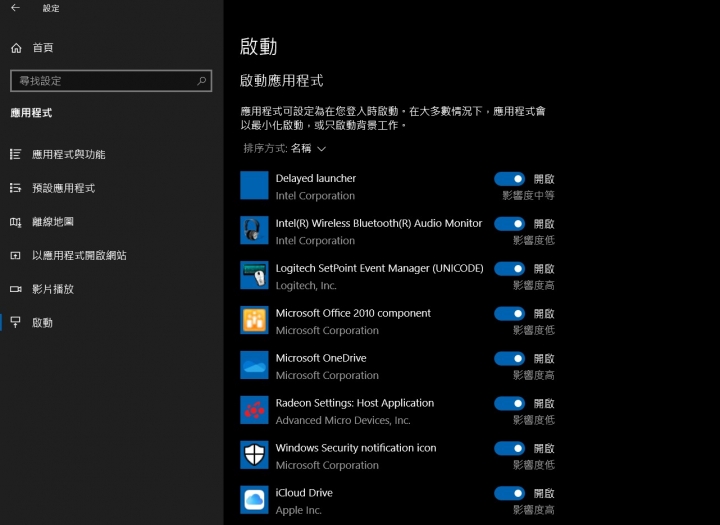Click the Radeon Settings red icon

click(x=254, y=410)
